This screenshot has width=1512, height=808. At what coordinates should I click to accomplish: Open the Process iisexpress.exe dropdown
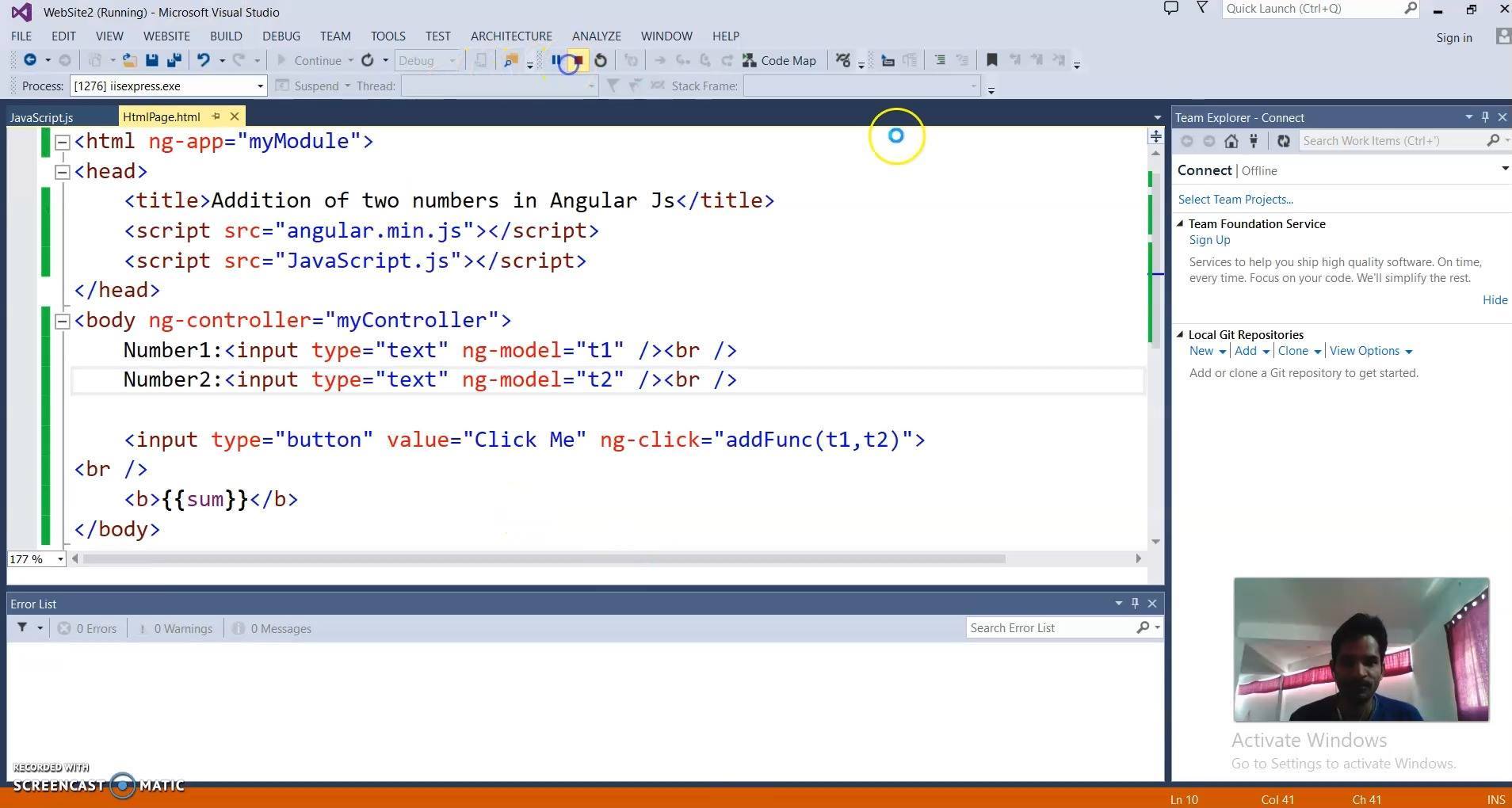pyautogui.click(x=259, y=86)
